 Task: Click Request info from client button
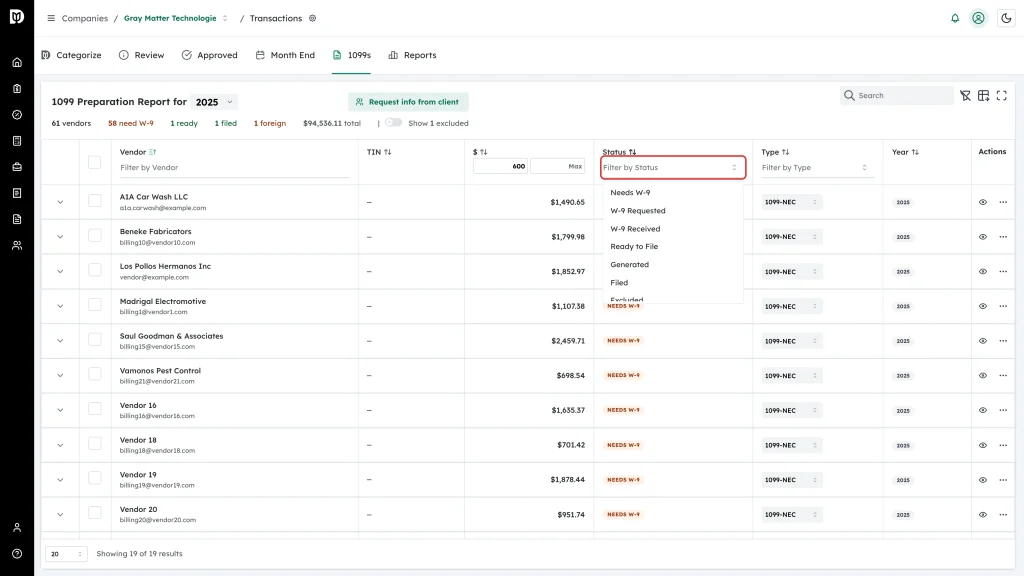408,102
